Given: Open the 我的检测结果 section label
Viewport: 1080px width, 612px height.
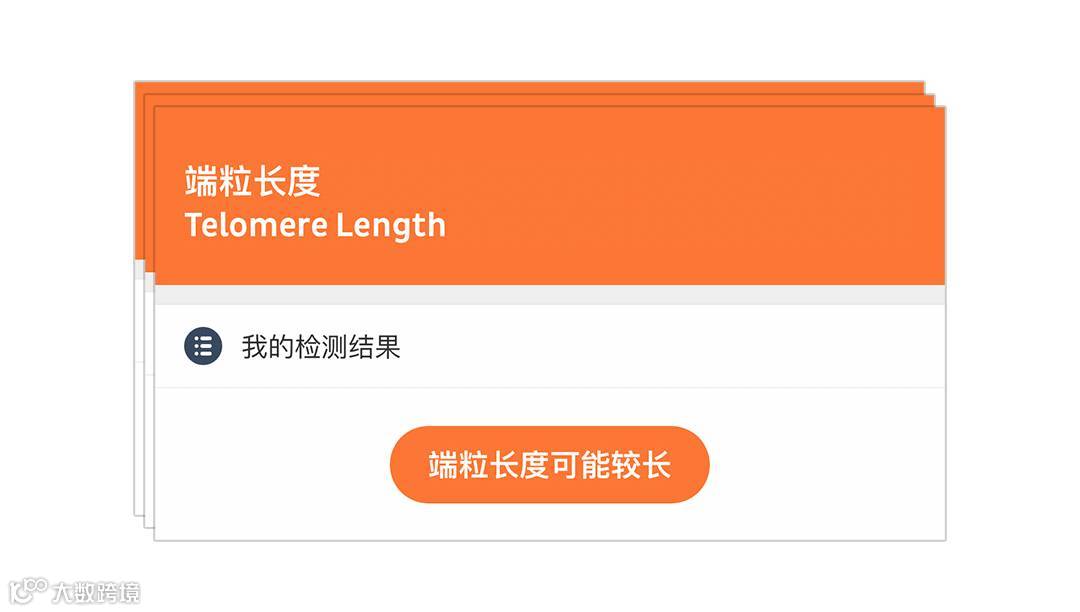Looking at the screenshot, I should pyautogui.click(x=321, y=346).
